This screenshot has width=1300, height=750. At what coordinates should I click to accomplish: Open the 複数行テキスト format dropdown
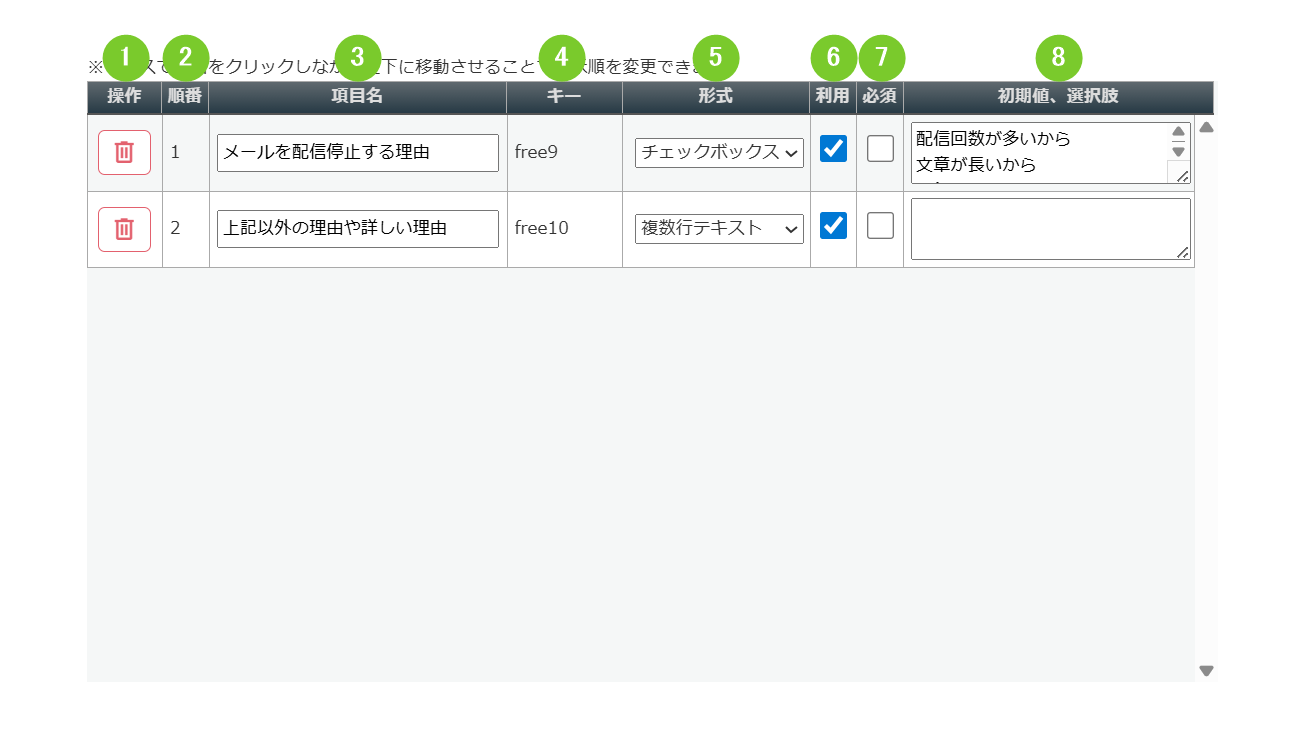pyautogui.click(x=719, y=229)
